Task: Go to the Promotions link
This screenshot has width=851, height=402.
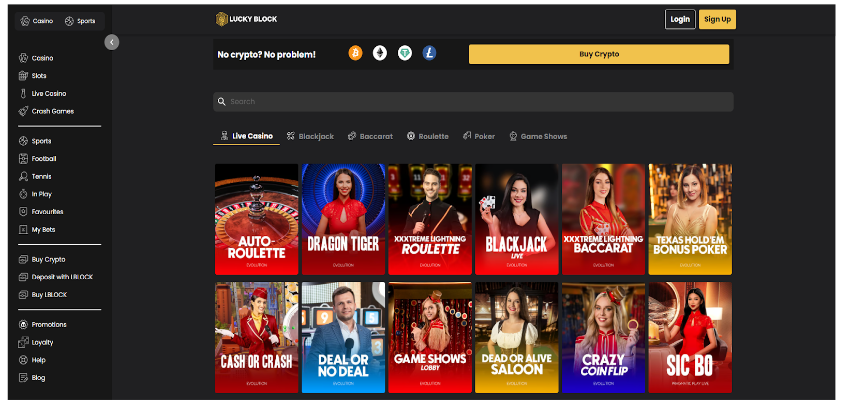Action: click(49, 324)
